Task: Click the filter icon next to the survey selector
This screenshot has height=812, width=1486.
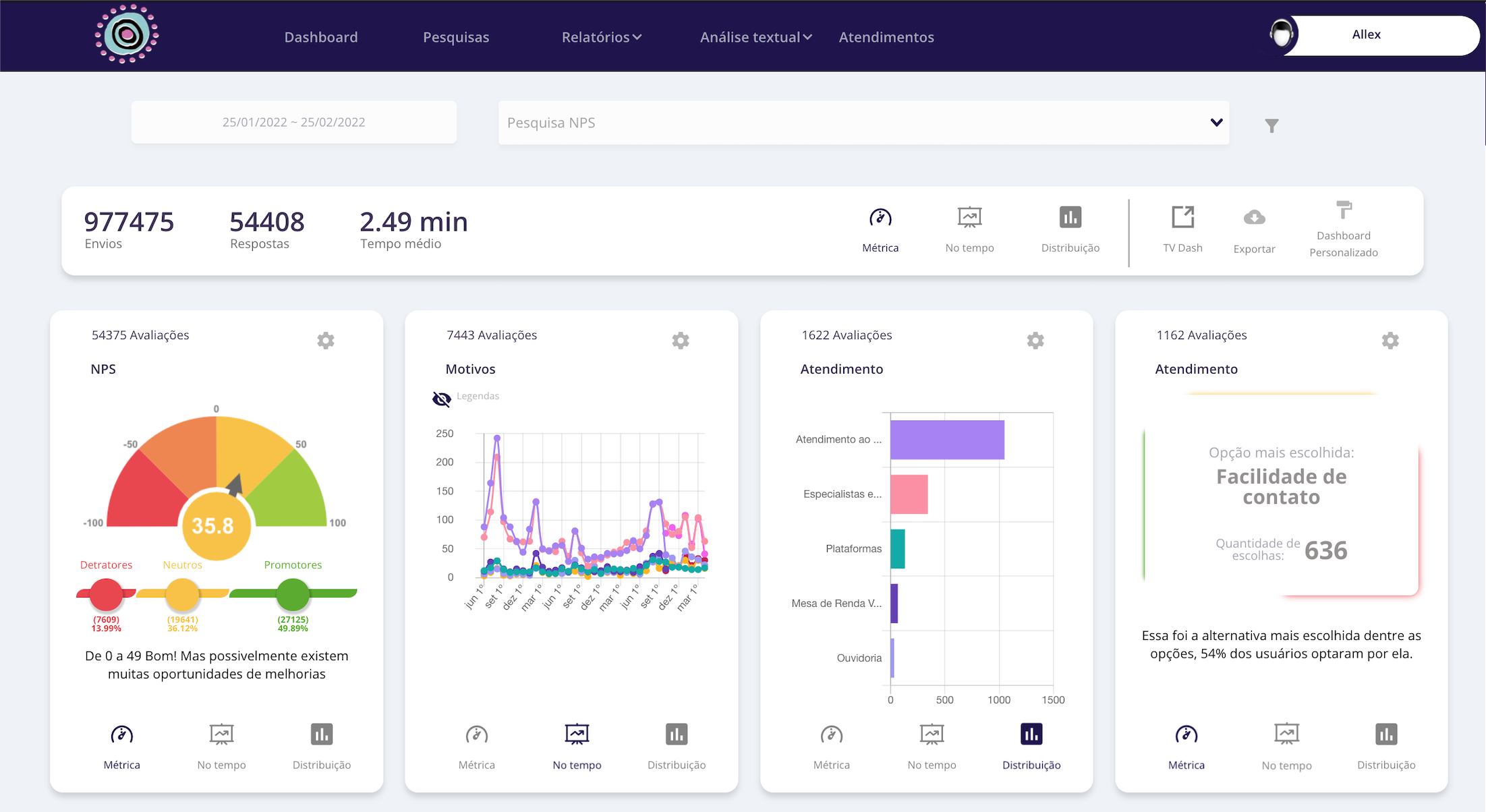Action: pyautogui.click(x=1271, y=125)
